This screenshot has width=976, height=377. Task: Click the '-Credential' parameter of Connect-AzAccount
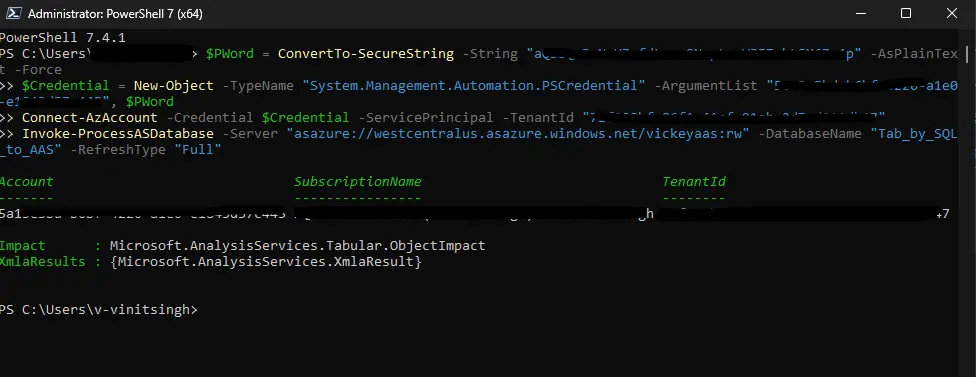[210, 118]
